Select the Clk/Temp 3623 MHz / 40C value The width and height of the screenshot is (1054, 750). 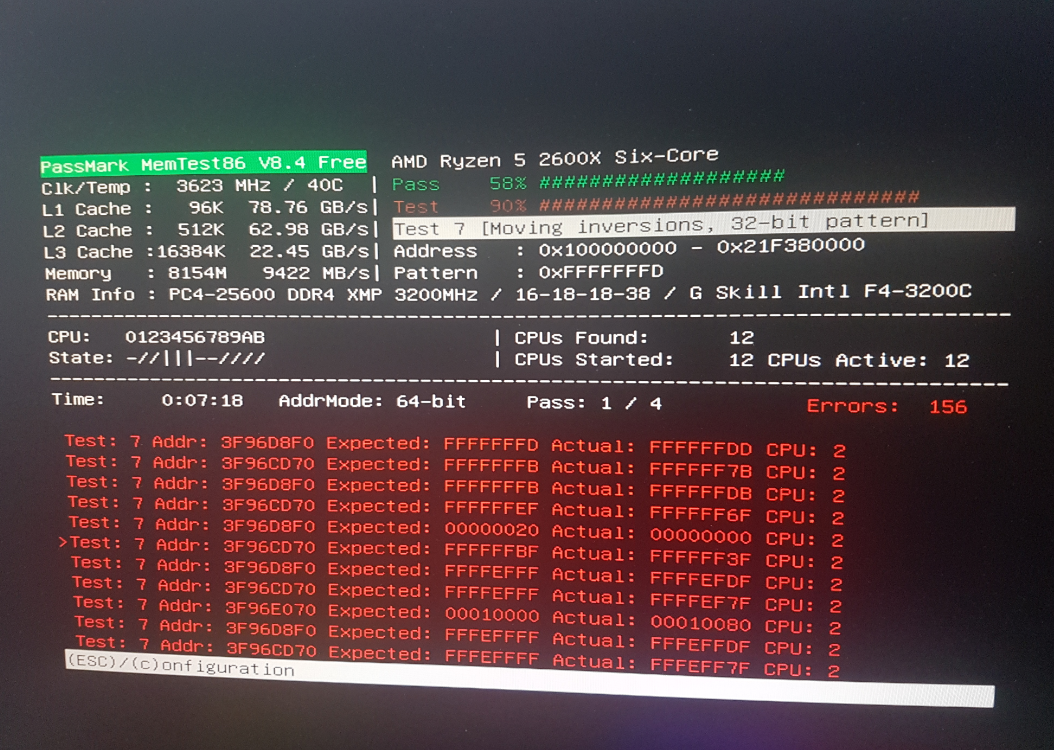[260, 185]
